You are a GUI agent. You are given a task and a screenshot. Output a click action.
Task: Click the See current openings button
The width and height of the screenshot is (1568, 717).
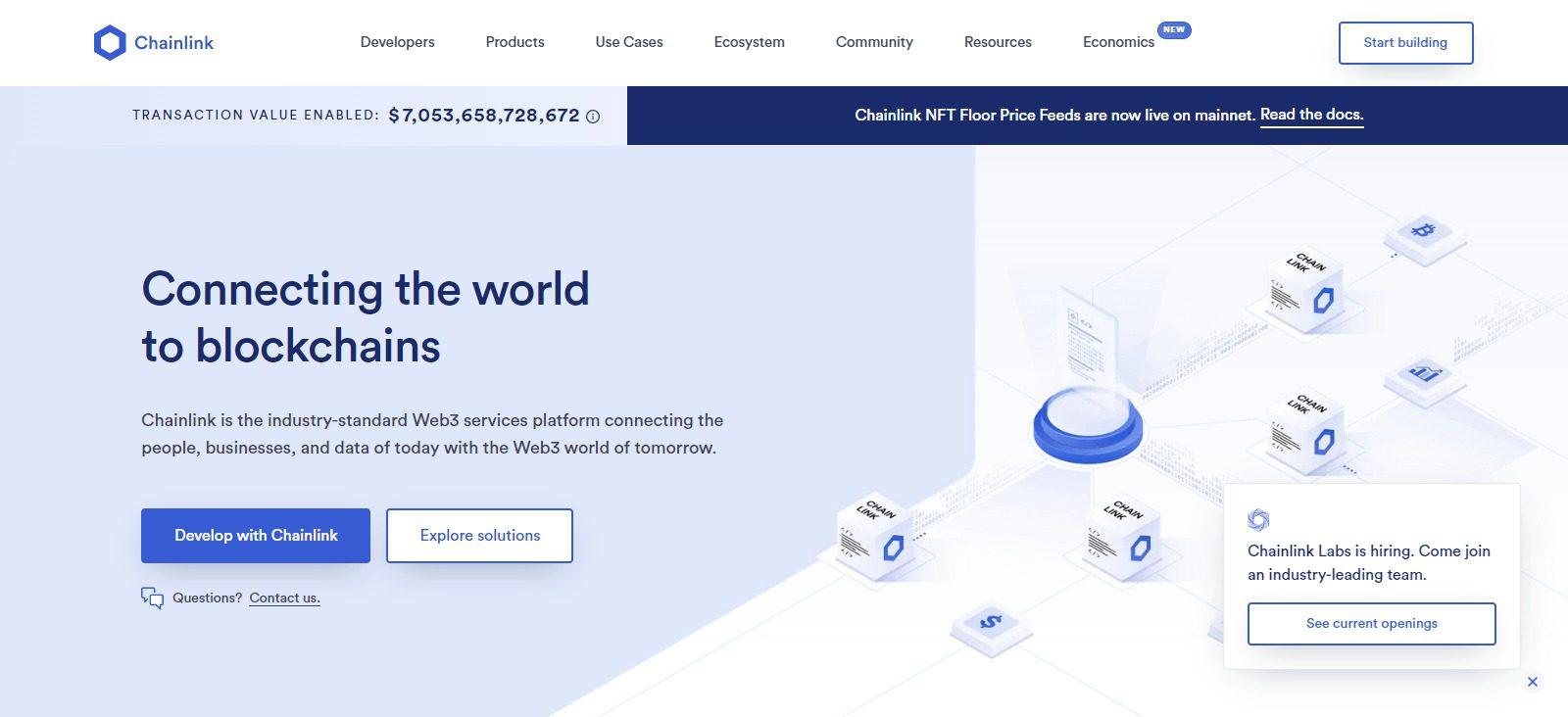pos(1371,624)
